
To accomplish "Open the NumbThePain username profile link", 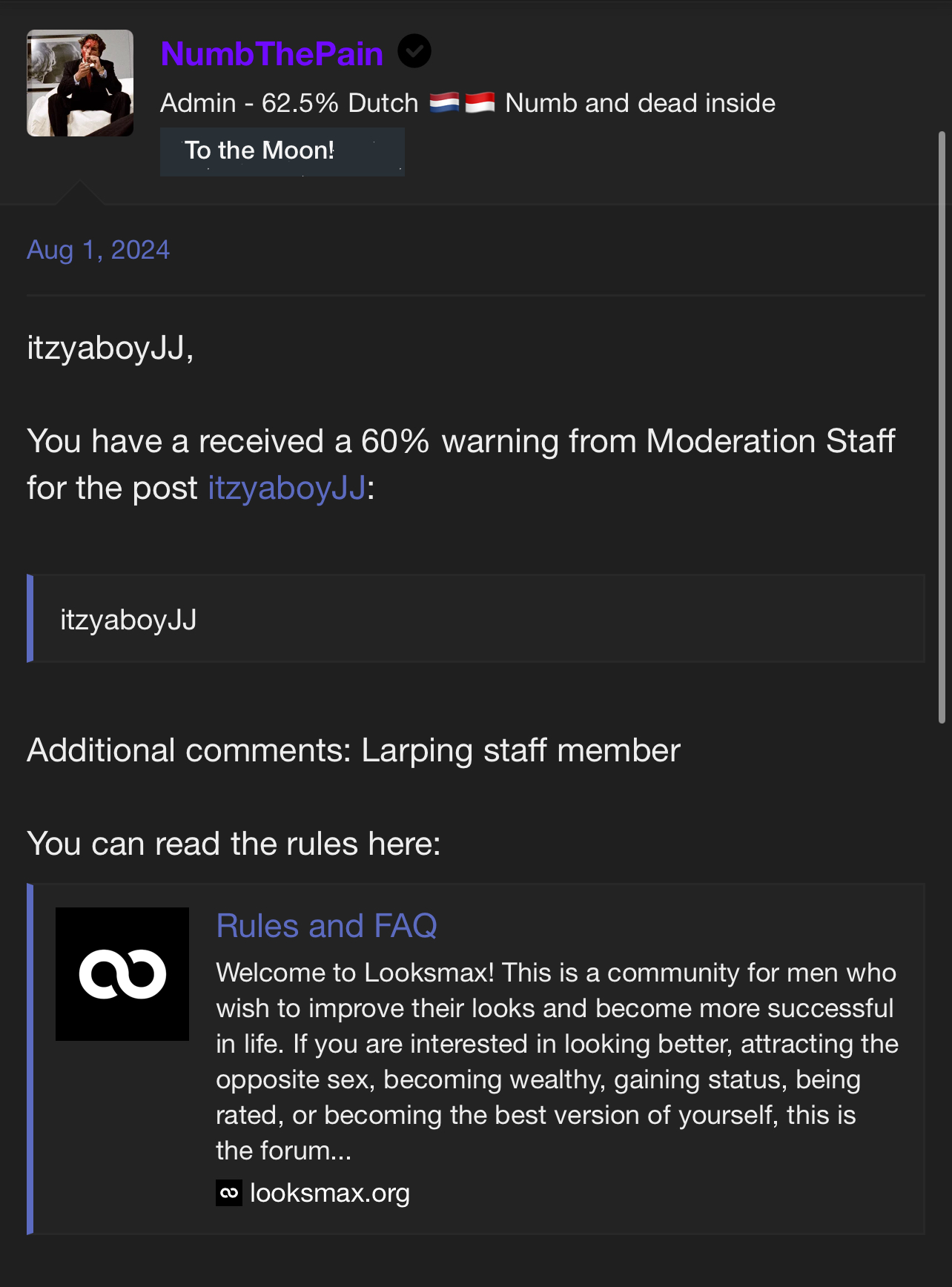I will [x=271, y=54].
